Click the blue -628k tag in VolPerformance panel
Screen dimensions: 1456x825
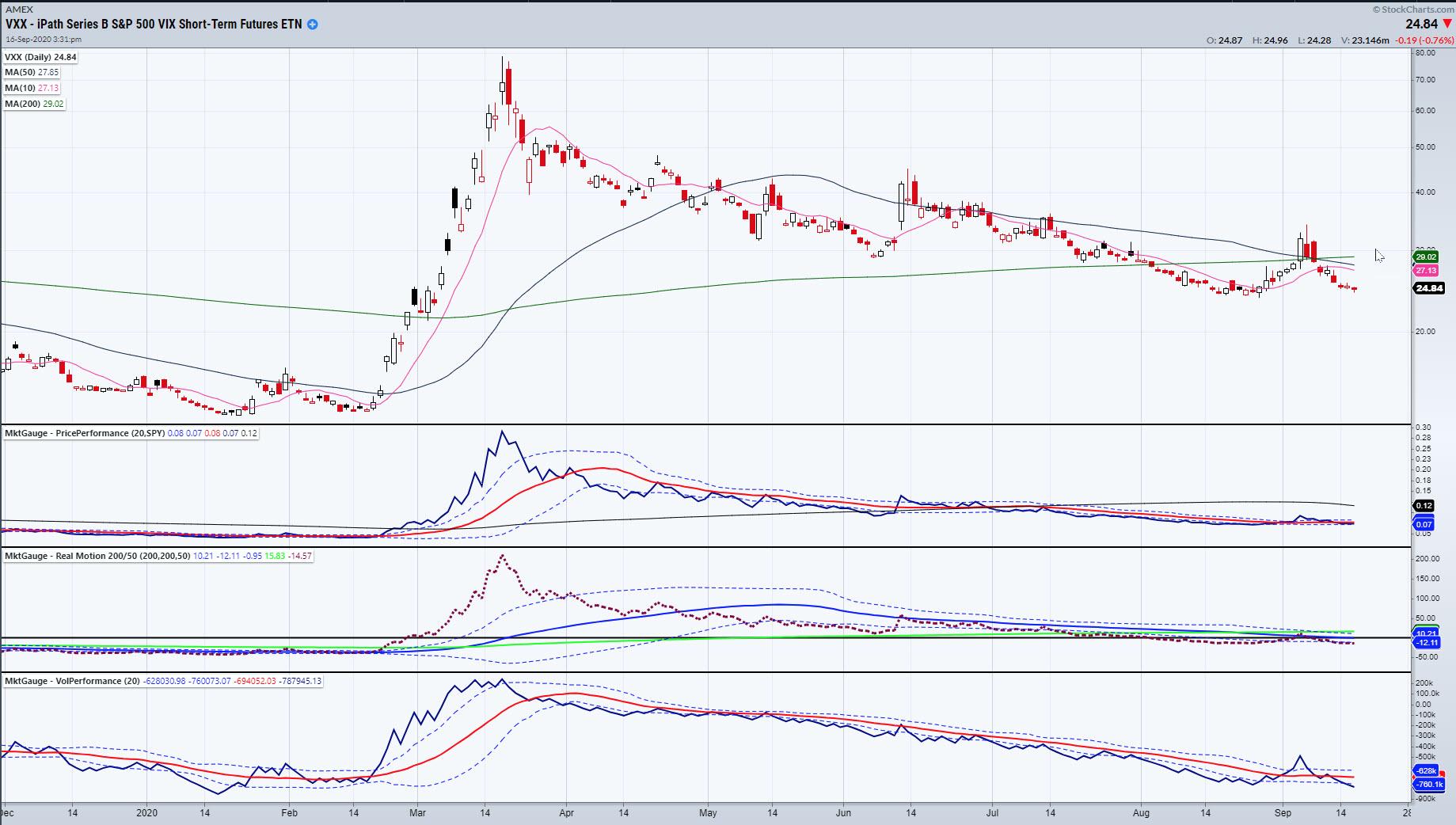pyautogui.click(x=1426, y=770)
